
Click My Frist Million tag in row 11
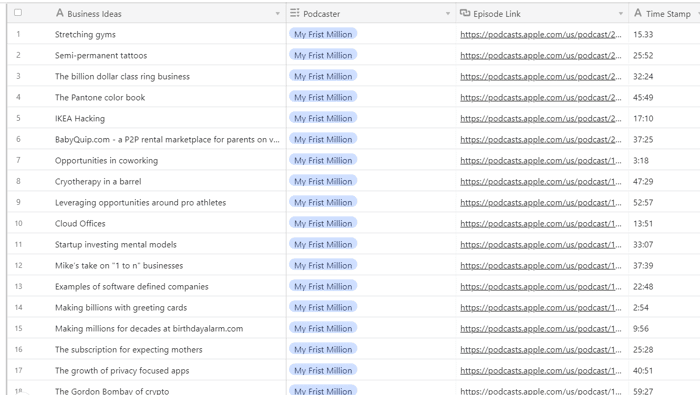tap(323, 245)
